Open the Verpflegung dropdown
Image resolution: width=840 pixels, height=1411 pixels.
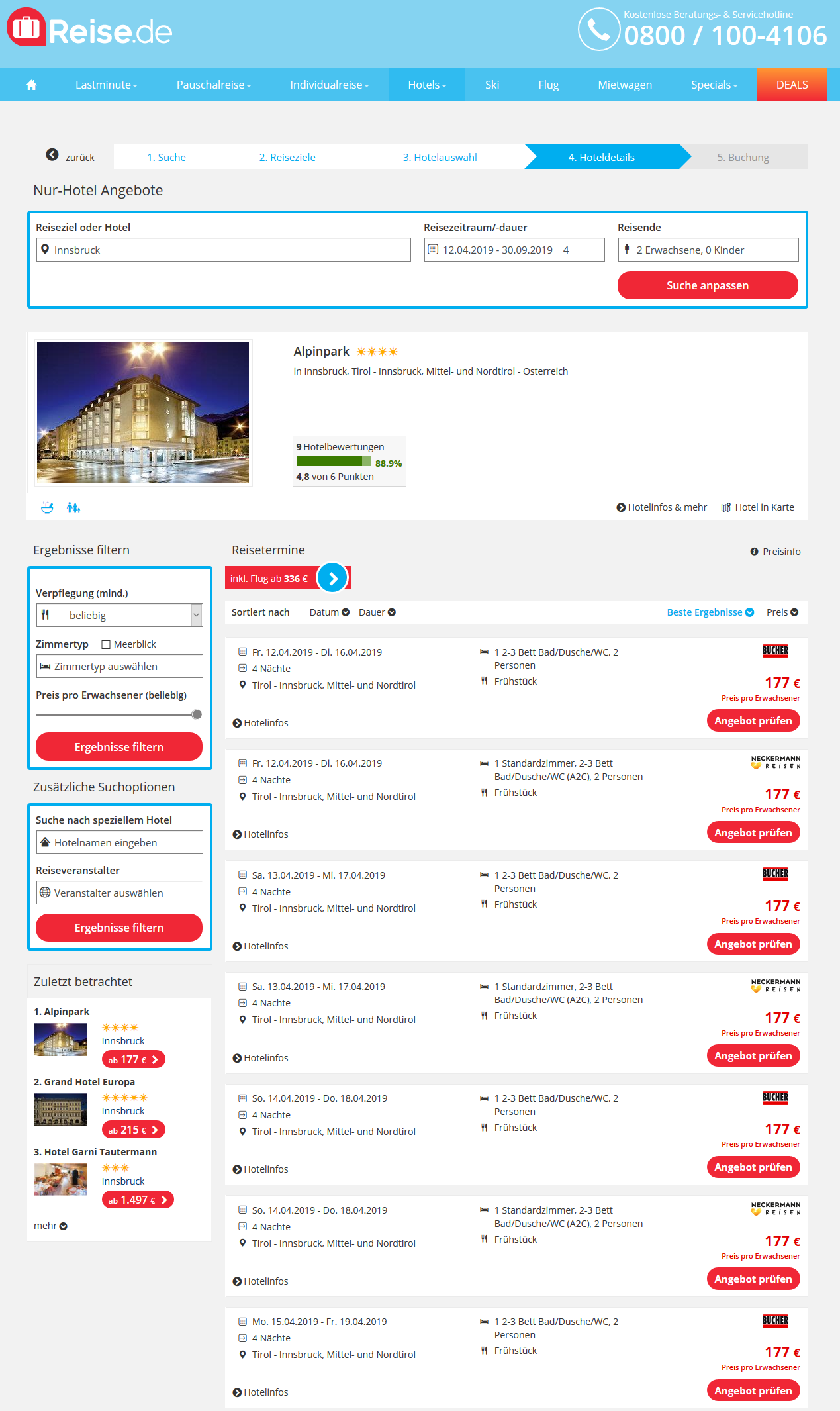coord(119,615)
